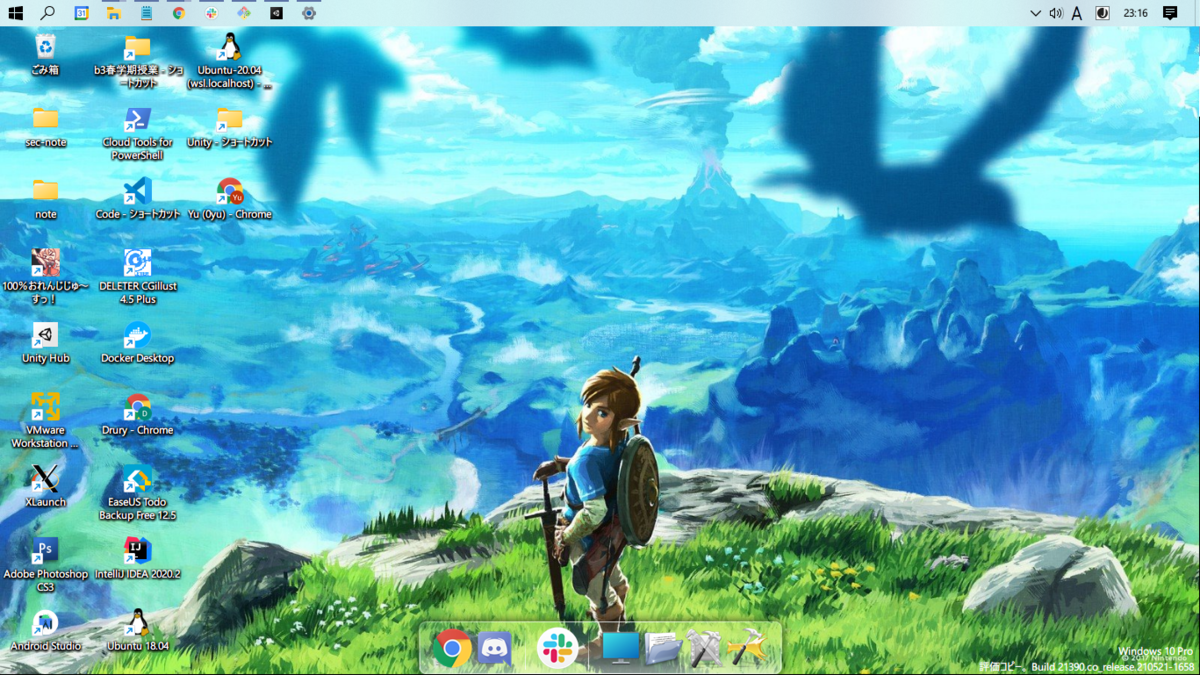Select the Unity - ショートカット folder
Viewport: 1200px width, 675px height.
(230, 126)
